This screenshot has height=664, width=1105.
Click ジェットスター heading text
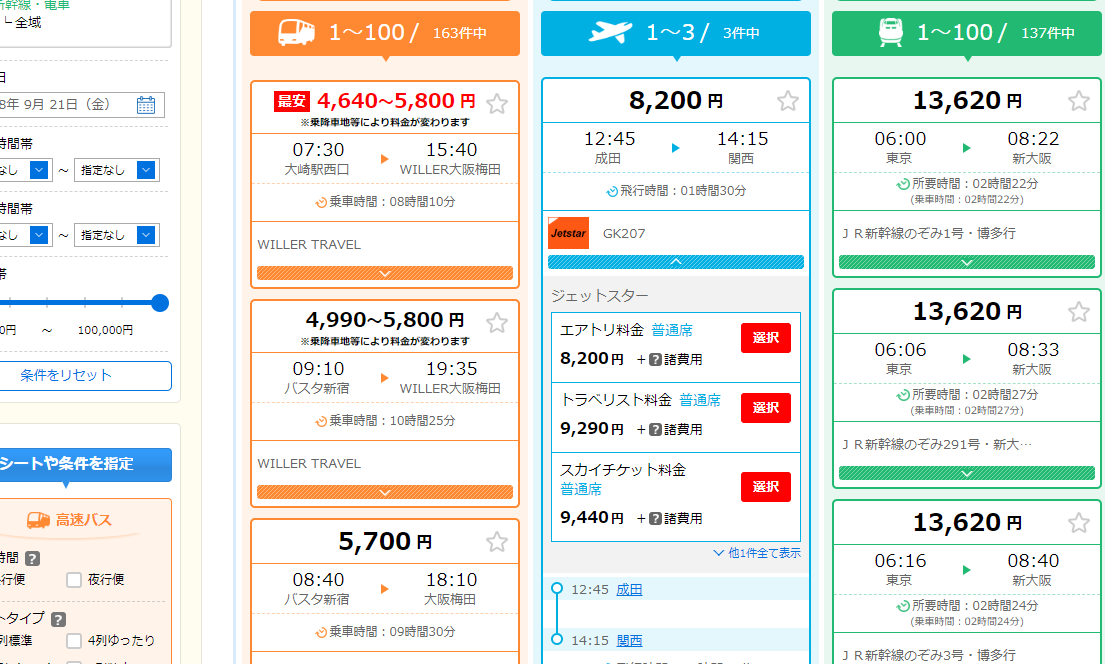point(599,296)
